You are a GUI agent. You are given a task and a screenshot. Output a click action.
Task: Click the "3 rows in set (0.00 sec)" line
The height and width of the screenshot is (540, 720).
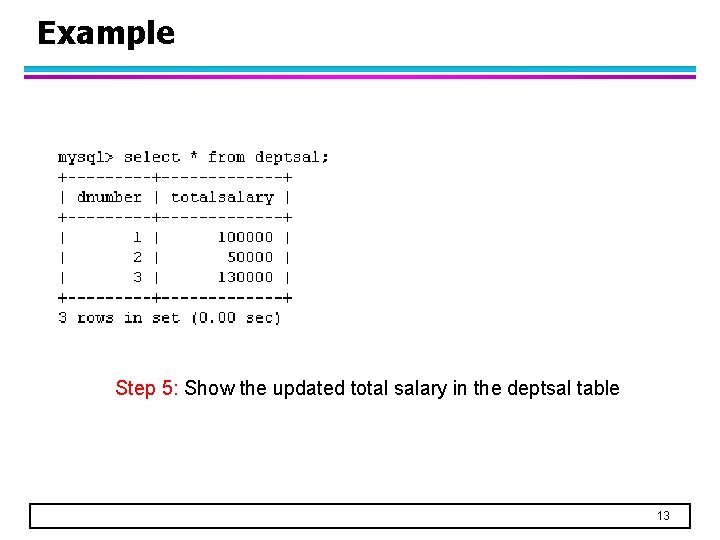tap(169, 318)
